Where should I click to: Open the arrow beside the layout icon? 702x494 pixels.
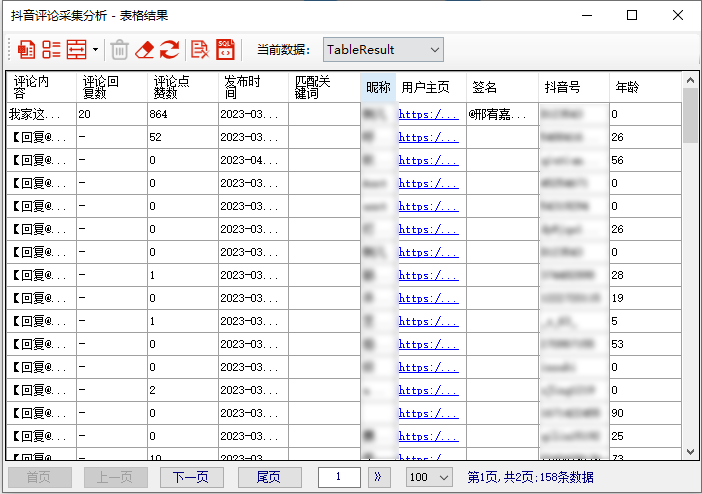95,49
